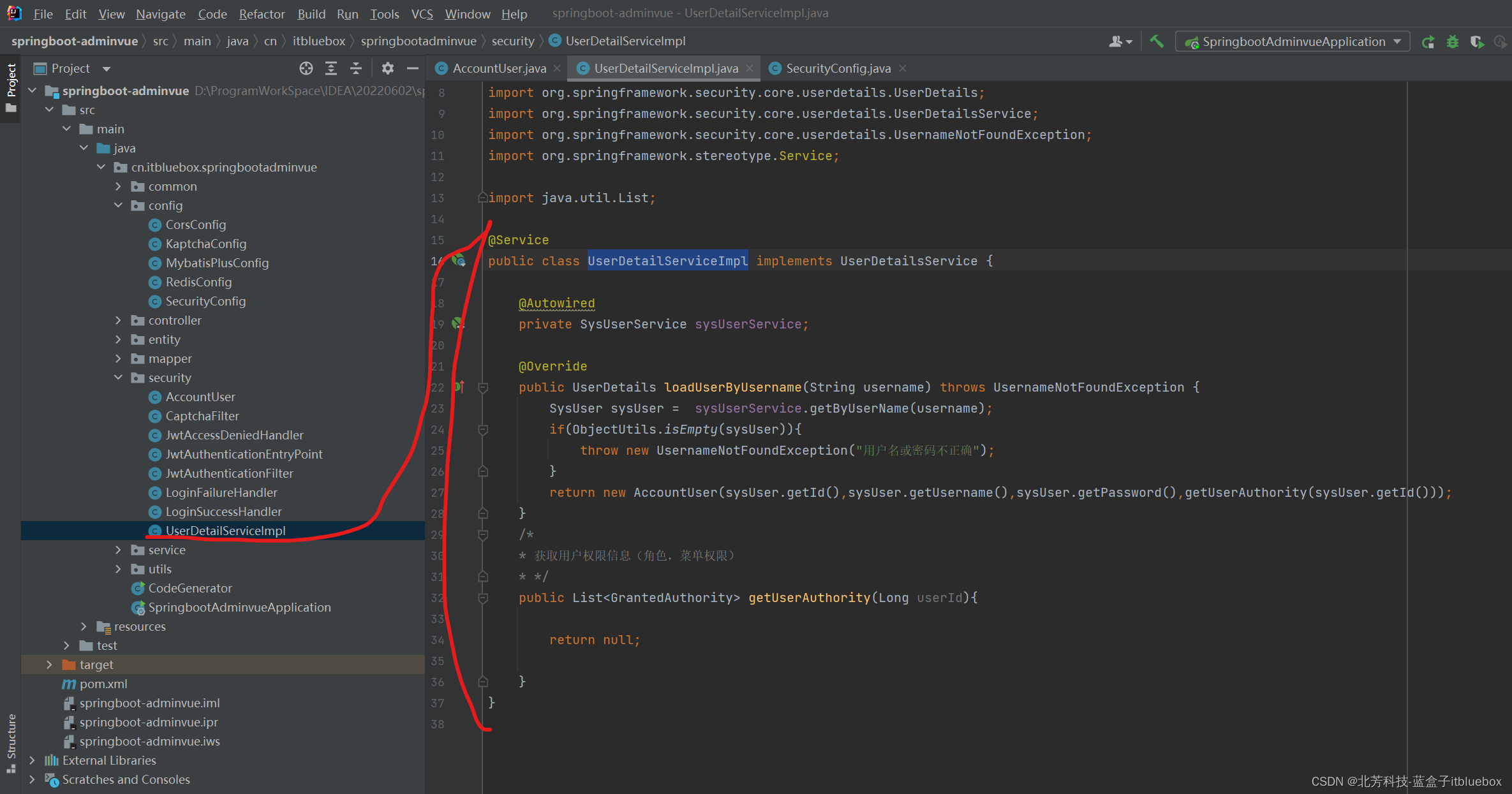Screen dimensions: 1512x794
Task: Collapse the security package folder
Action: [x=118, y=378]
